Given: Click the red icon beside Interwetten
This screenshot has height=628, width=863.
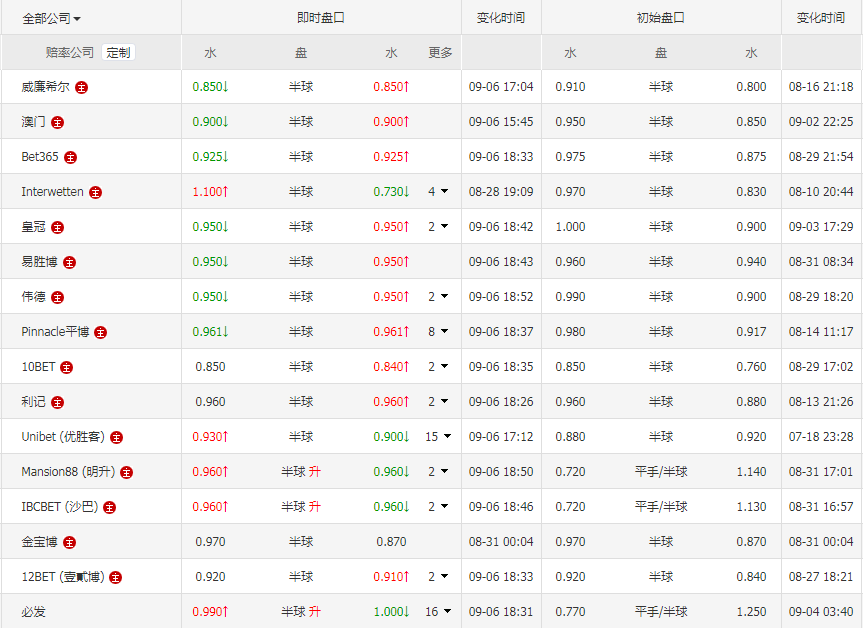Looking at the screenshot, I should pos(96,192).
